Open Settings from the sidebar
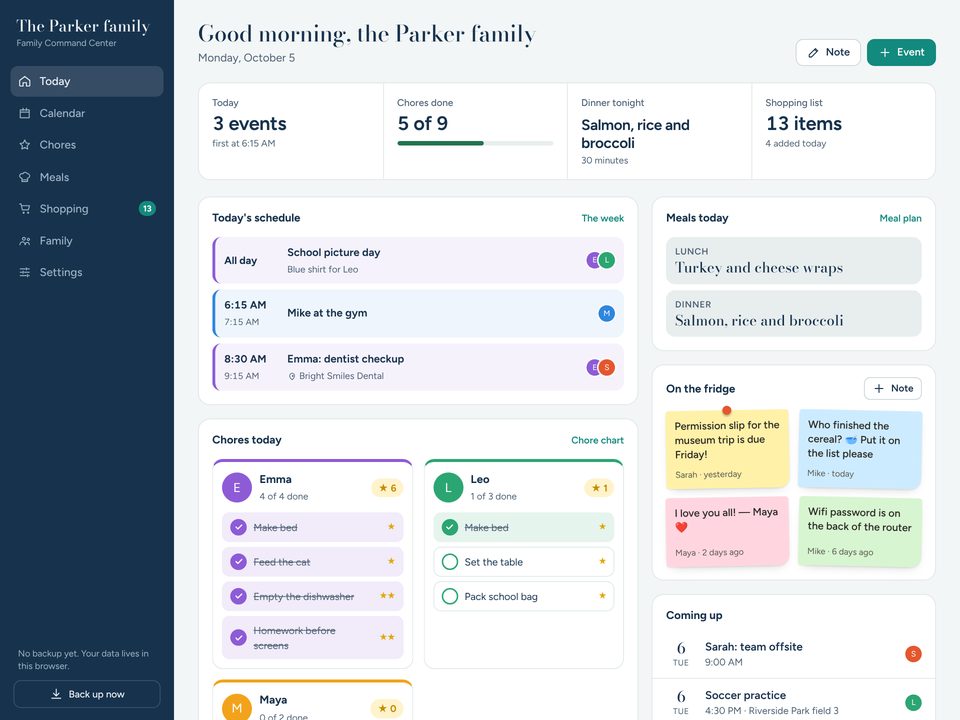The height and width of the screenshot is (720, 960). point(87,272)
